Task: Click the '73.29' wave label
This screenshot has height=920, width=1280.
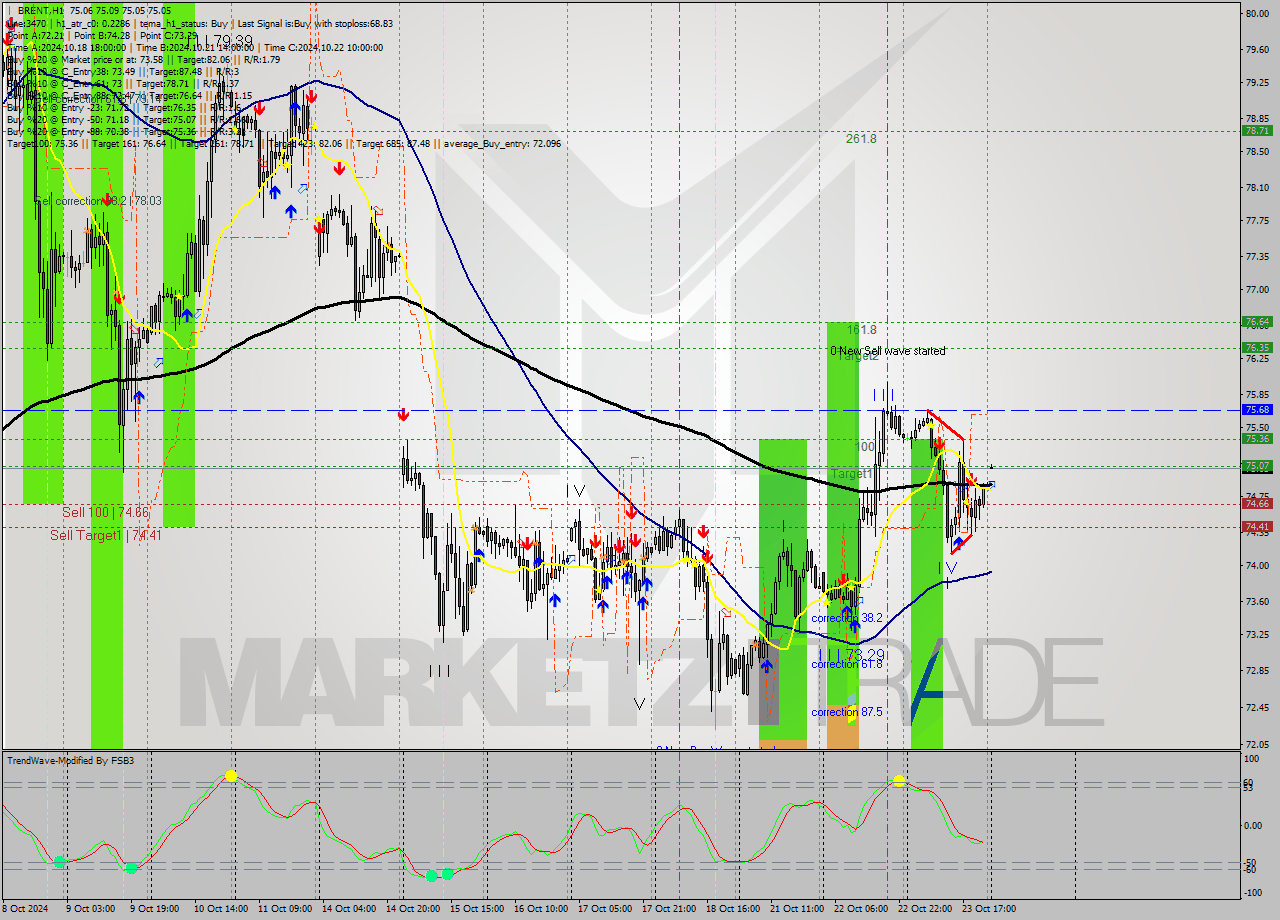Action: pyautogui.click(x=865, y=654)
